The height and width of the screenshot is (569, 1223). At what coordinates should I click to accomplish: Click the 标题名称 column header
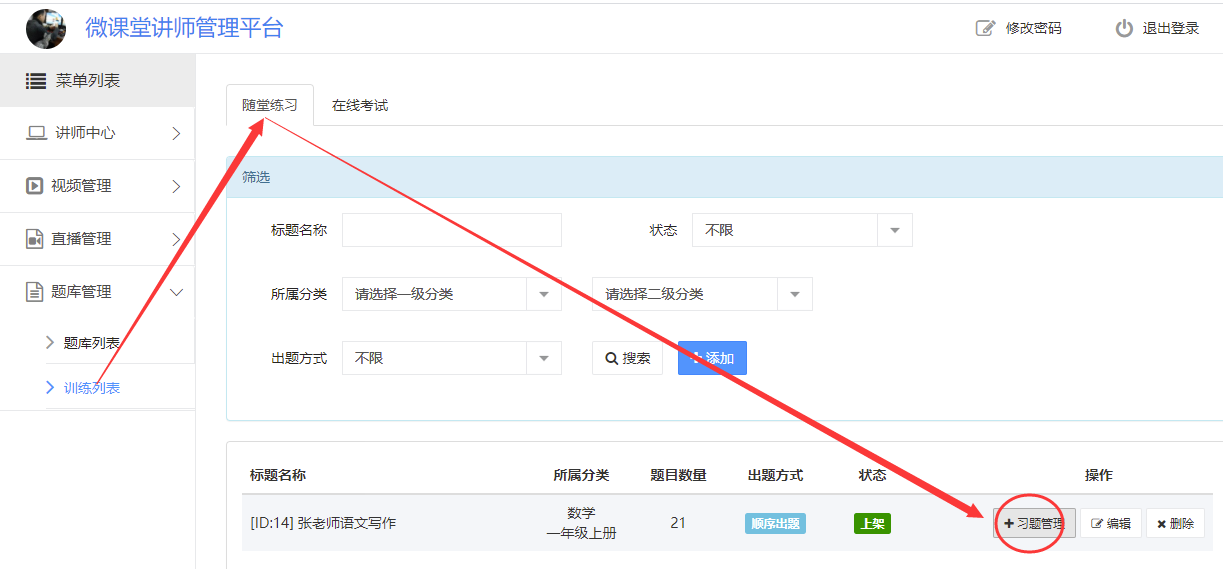click(x=278, y=475)
